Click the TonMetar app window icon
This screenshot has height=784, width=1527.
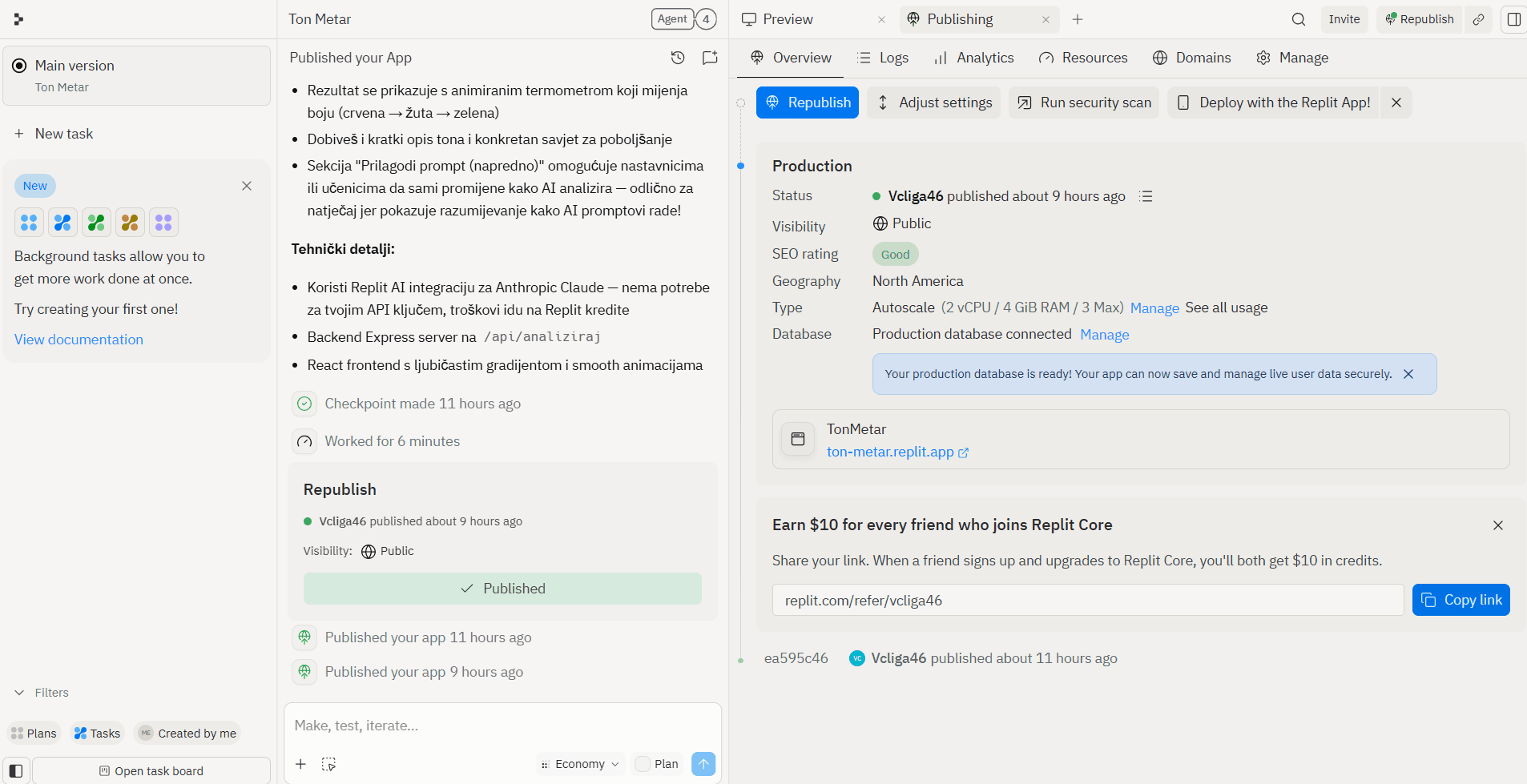coord(798,439)
